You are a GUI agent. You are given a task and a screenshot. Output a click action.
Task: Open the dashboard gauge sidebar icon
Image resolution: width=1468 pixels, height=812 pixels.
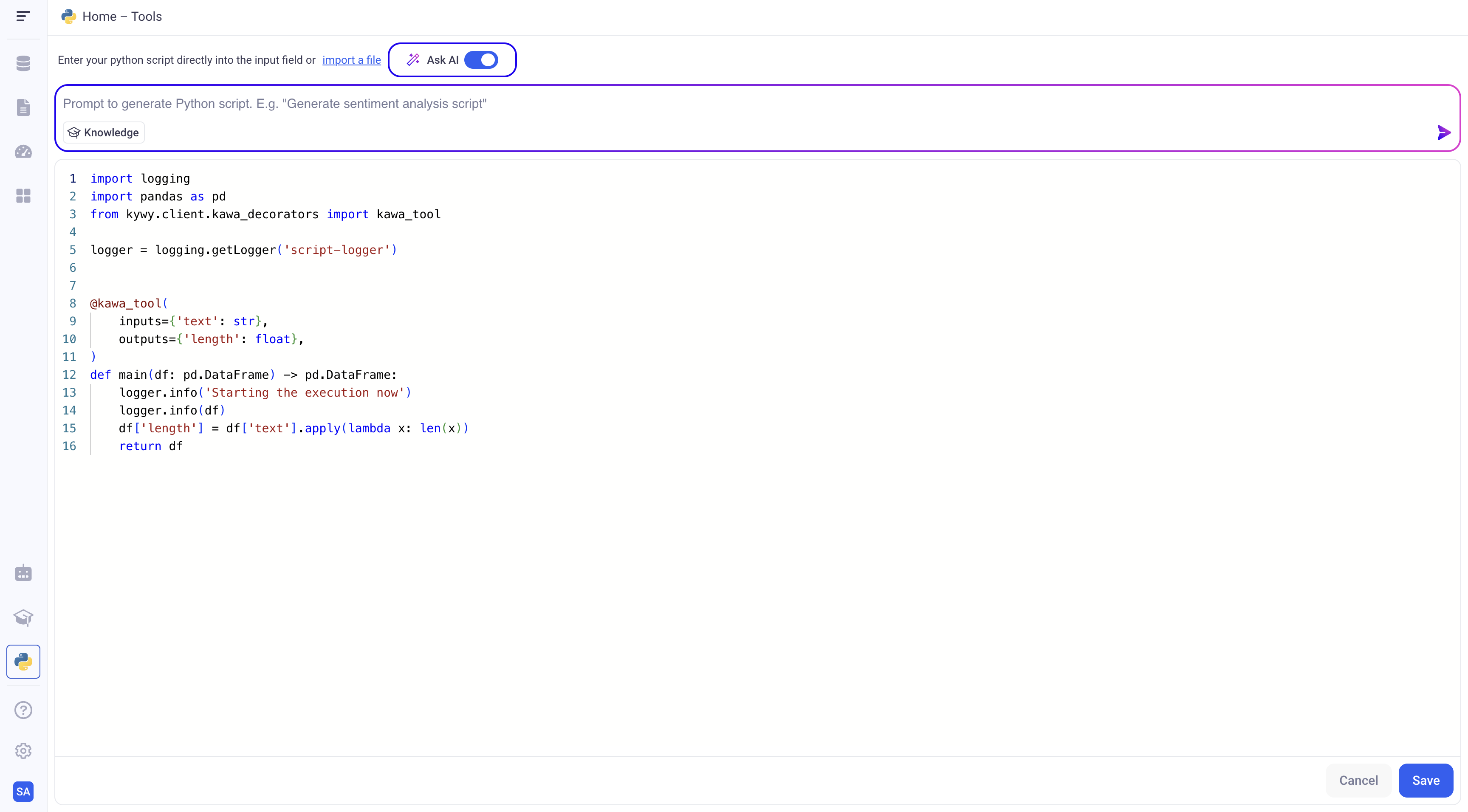[23, 152]
